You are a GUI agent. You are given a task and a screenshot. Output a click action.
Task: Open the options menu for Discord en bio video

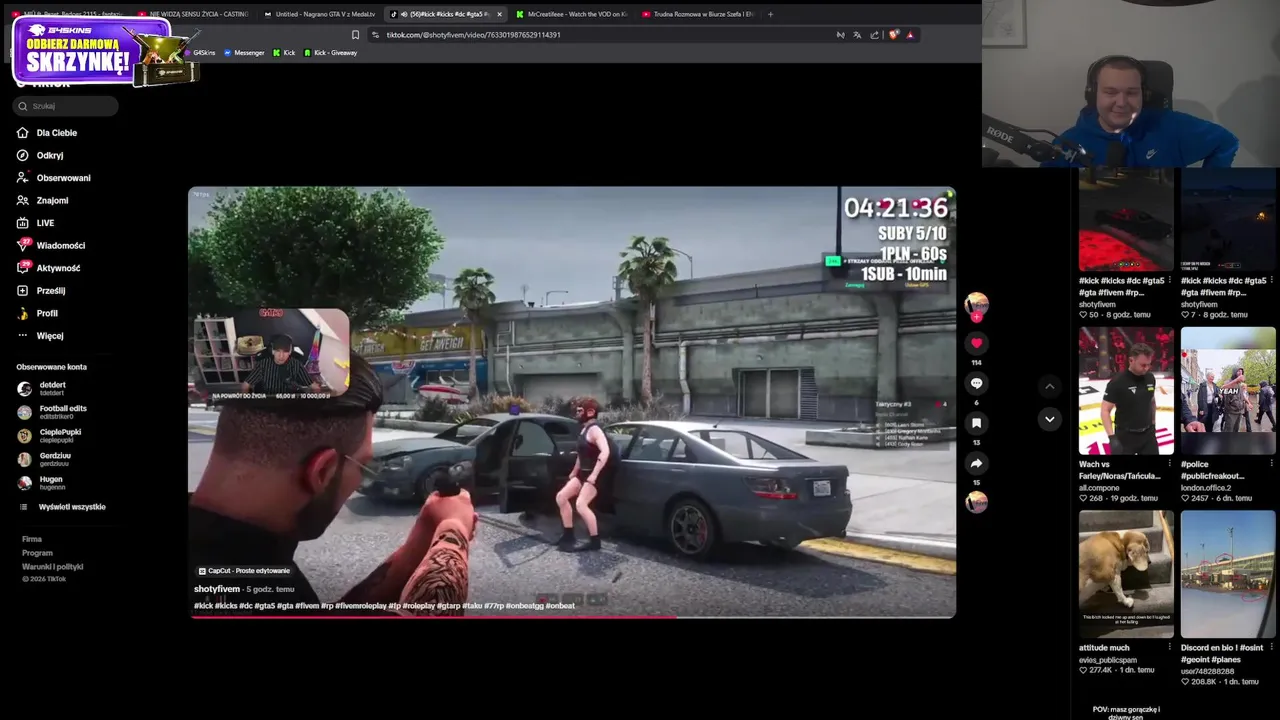click(x=1271, y=648)
